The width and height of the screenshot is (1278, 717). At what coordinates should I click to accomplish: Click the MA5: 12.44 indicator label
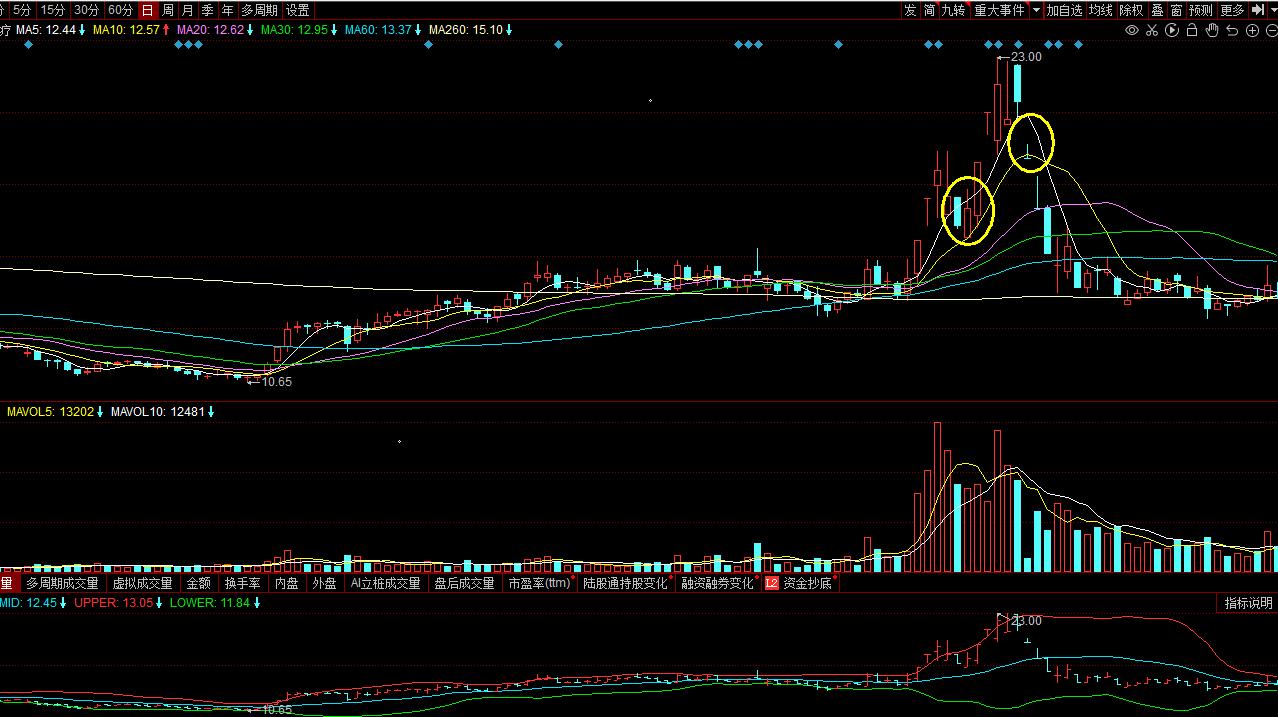tap(46, 30)
